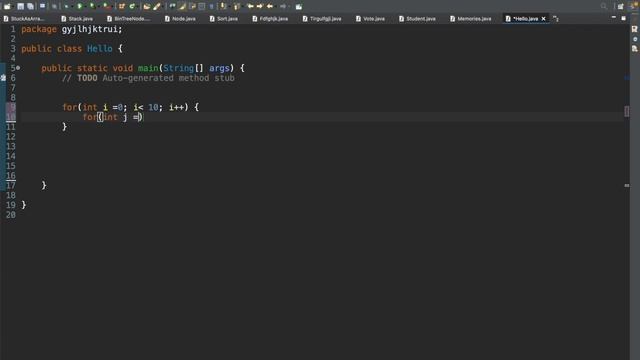Click the Open Type folder icon
The image size is (640, 360).
147,6
